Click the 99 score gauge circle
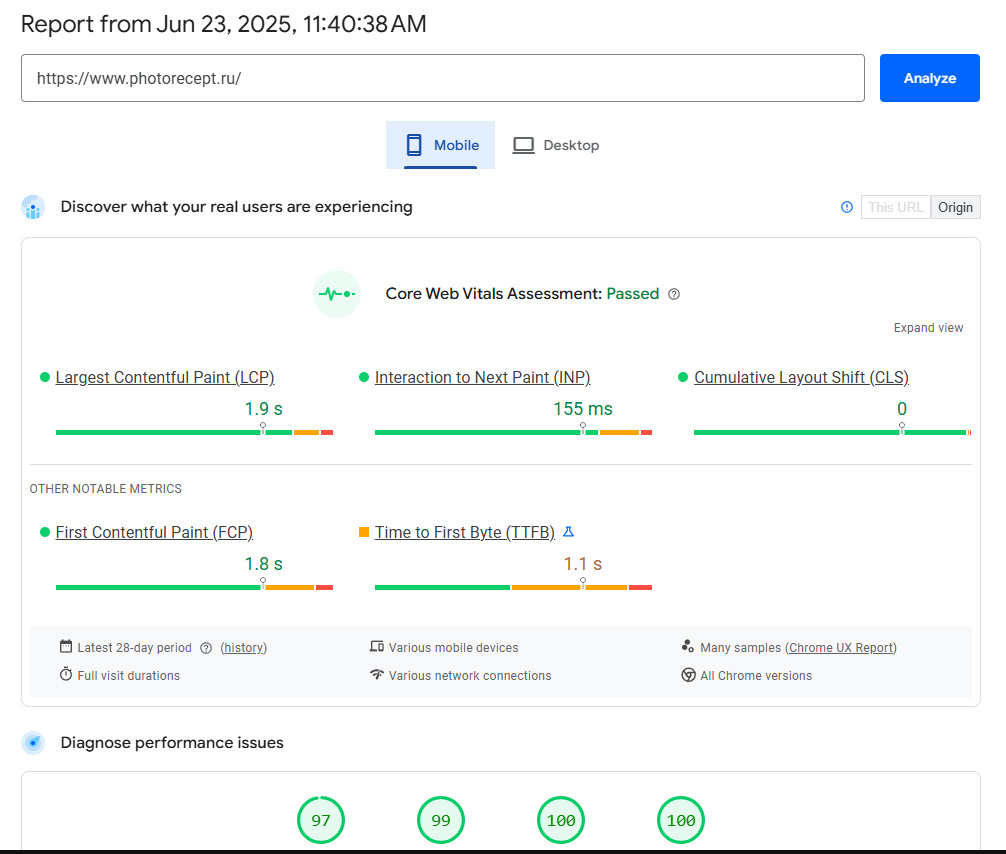This screenshot has width=1006, height=854. (x=441, y=821)
